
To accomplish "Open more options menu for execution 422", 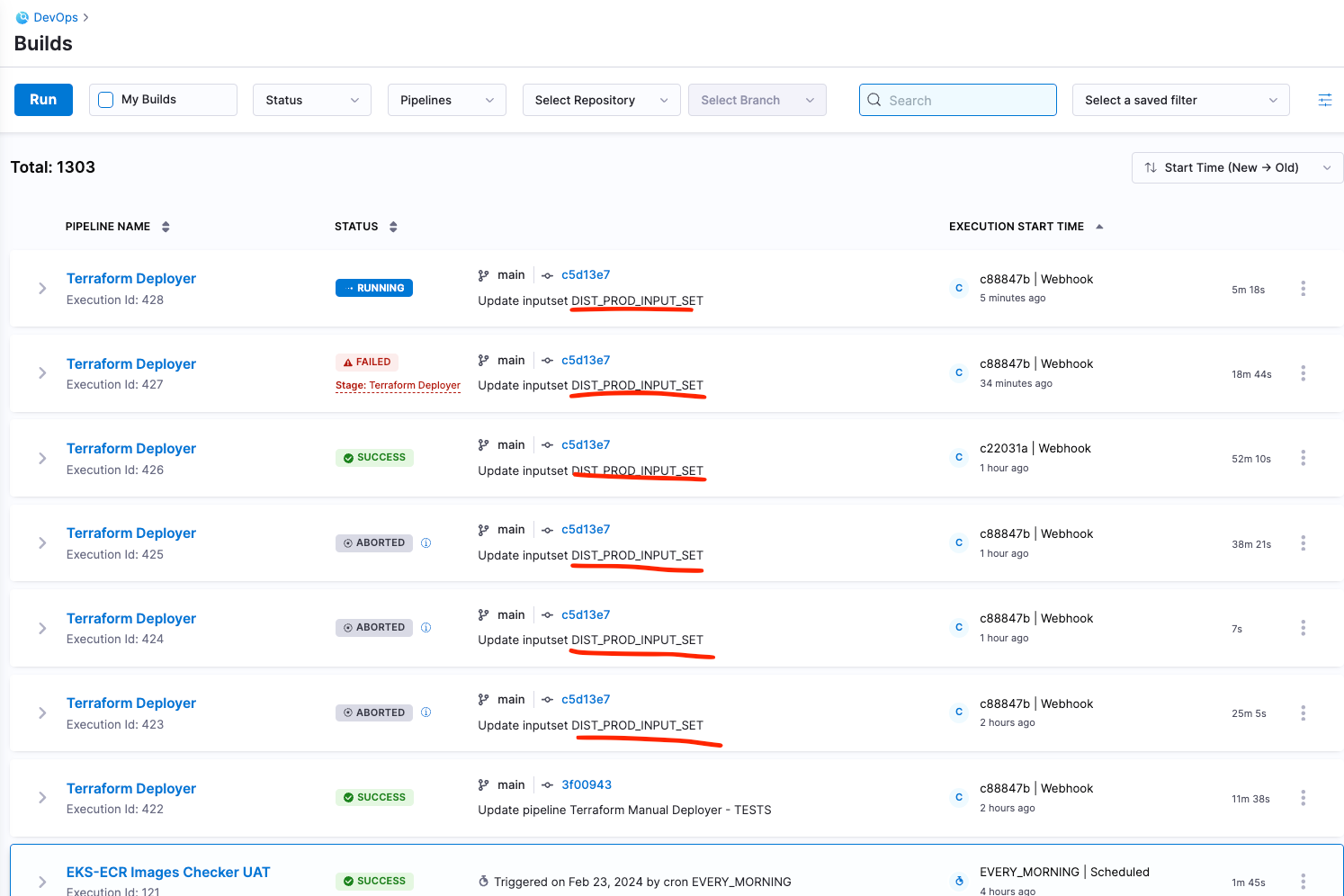I will tap(1303, 797).
